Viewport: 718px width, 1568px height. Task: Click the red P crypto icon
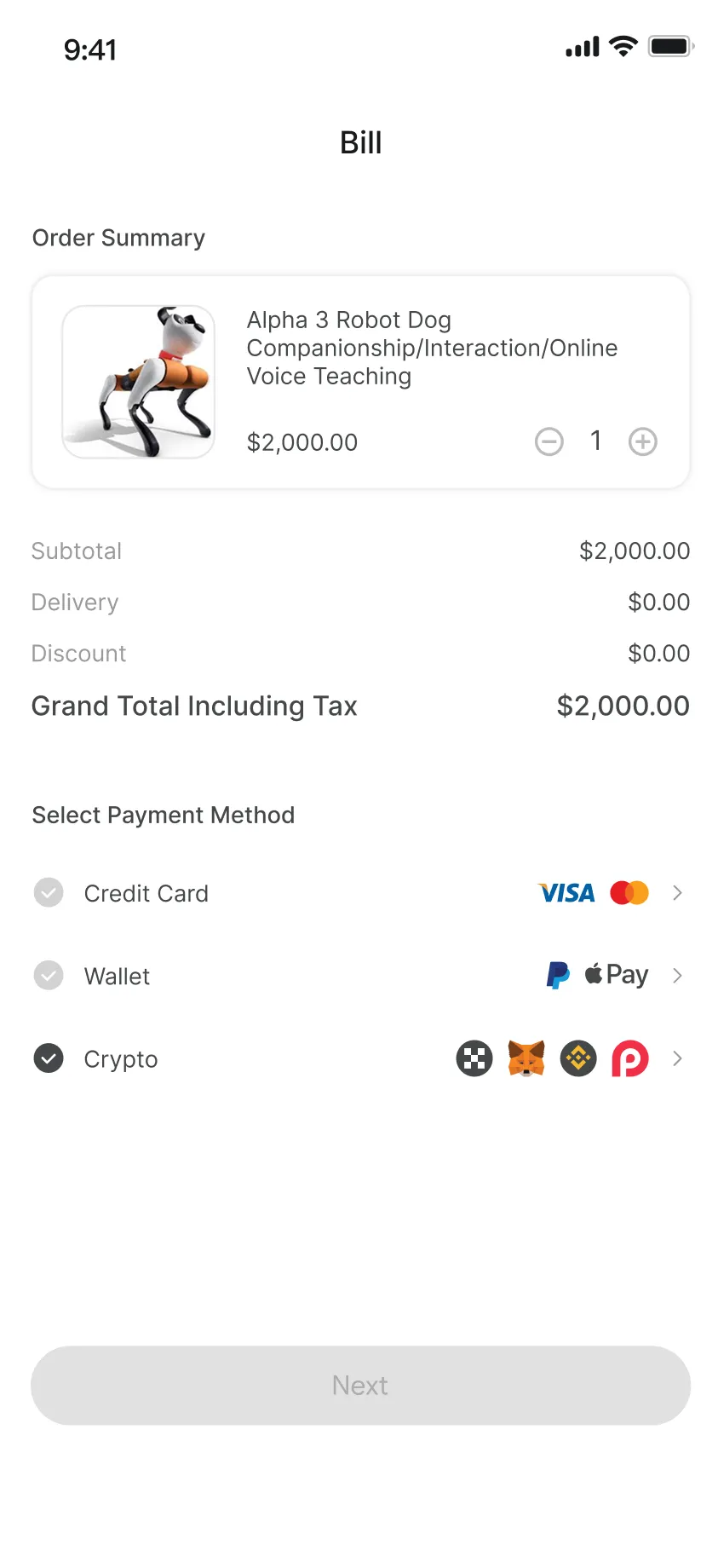[x=630, y=1059]
